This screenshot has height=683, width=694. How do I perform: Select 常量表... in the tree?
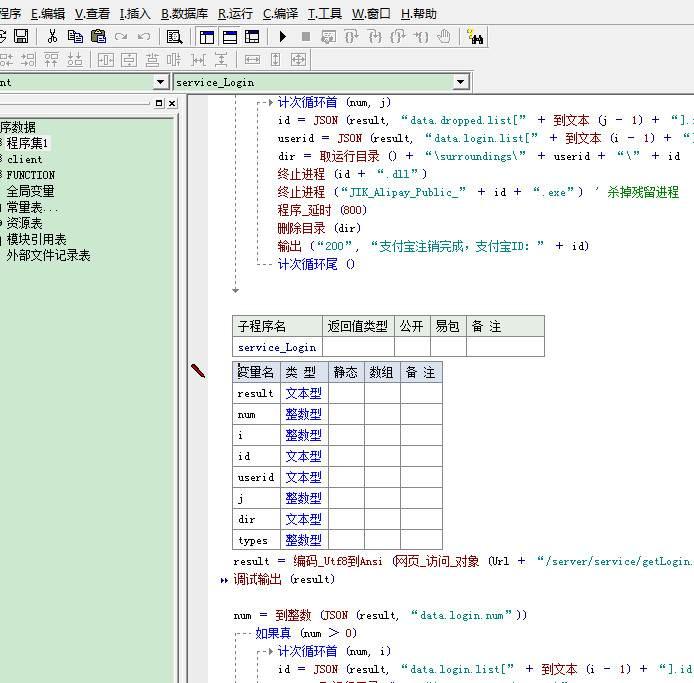point(32,207)
